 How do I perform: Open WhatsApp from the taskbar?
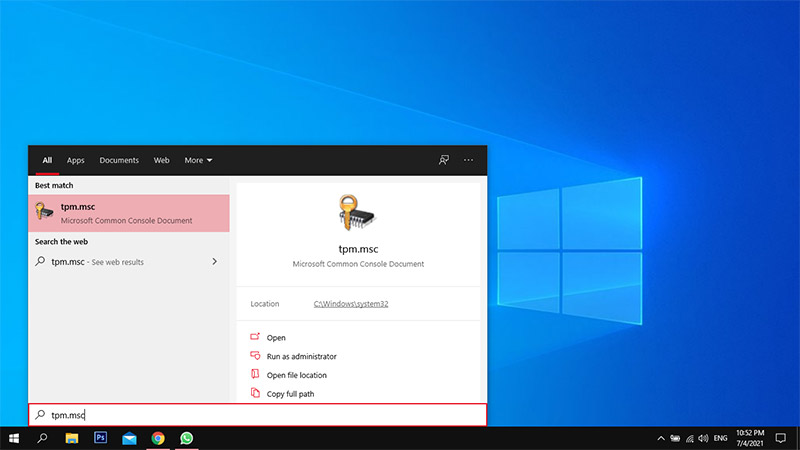click(187, 438)
